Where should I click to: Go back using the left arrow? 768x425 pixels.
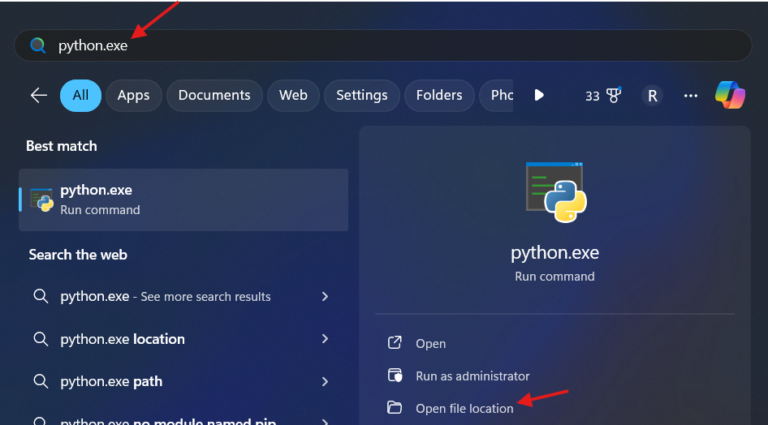point(39,95)
